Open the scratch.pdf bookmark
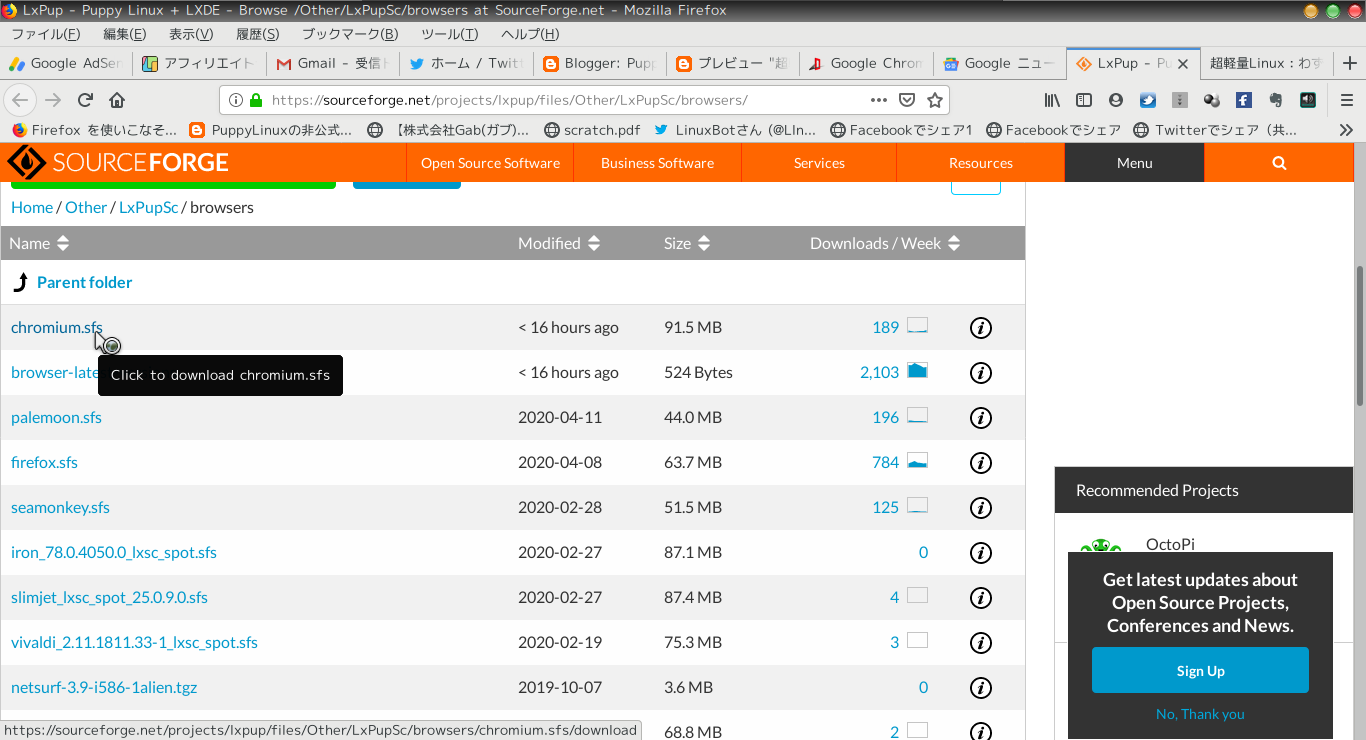The height and width of the screenshot is (740, 1366). 592,130
